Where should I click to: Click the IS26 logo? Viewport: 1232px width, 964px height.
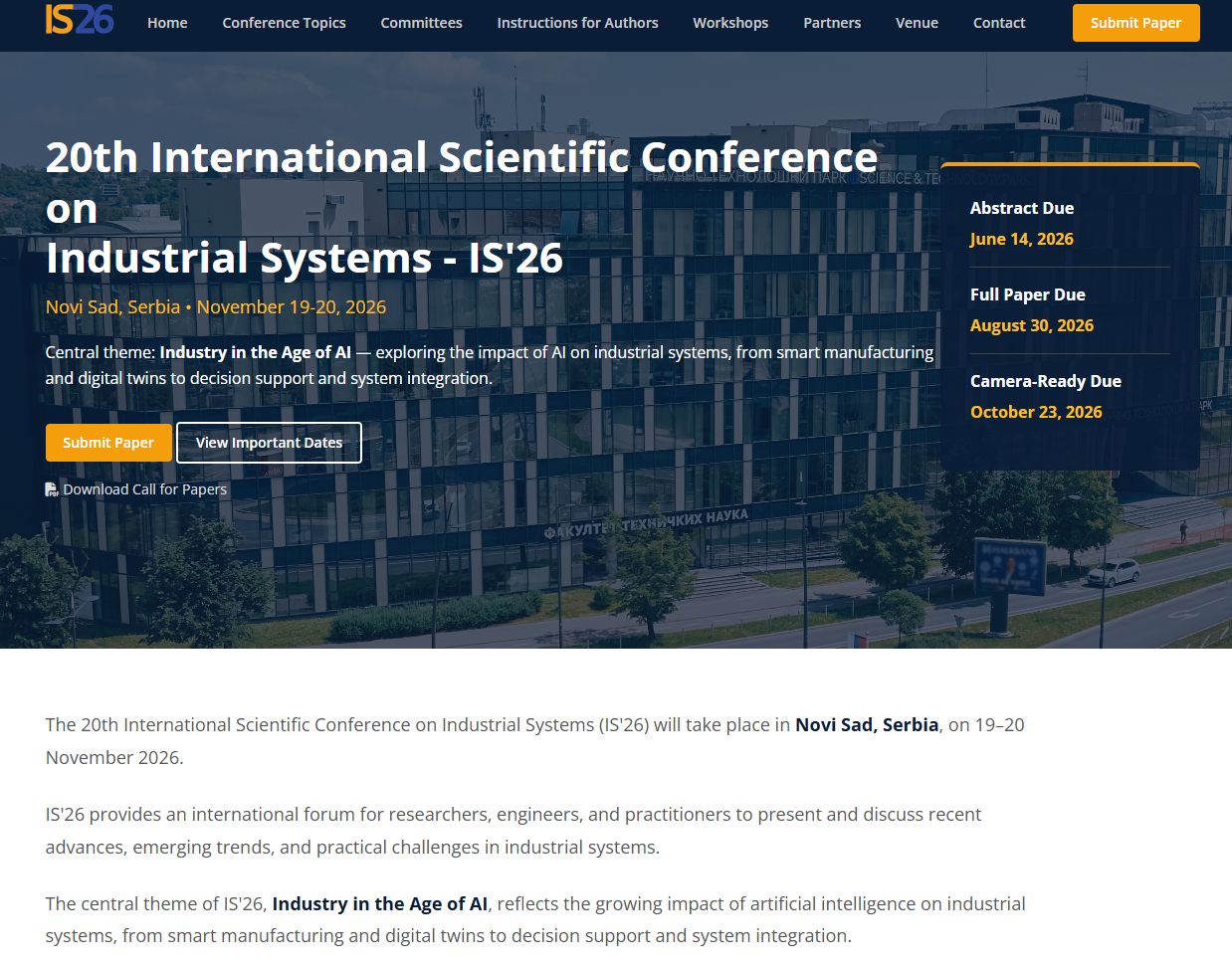coord(79,20)
